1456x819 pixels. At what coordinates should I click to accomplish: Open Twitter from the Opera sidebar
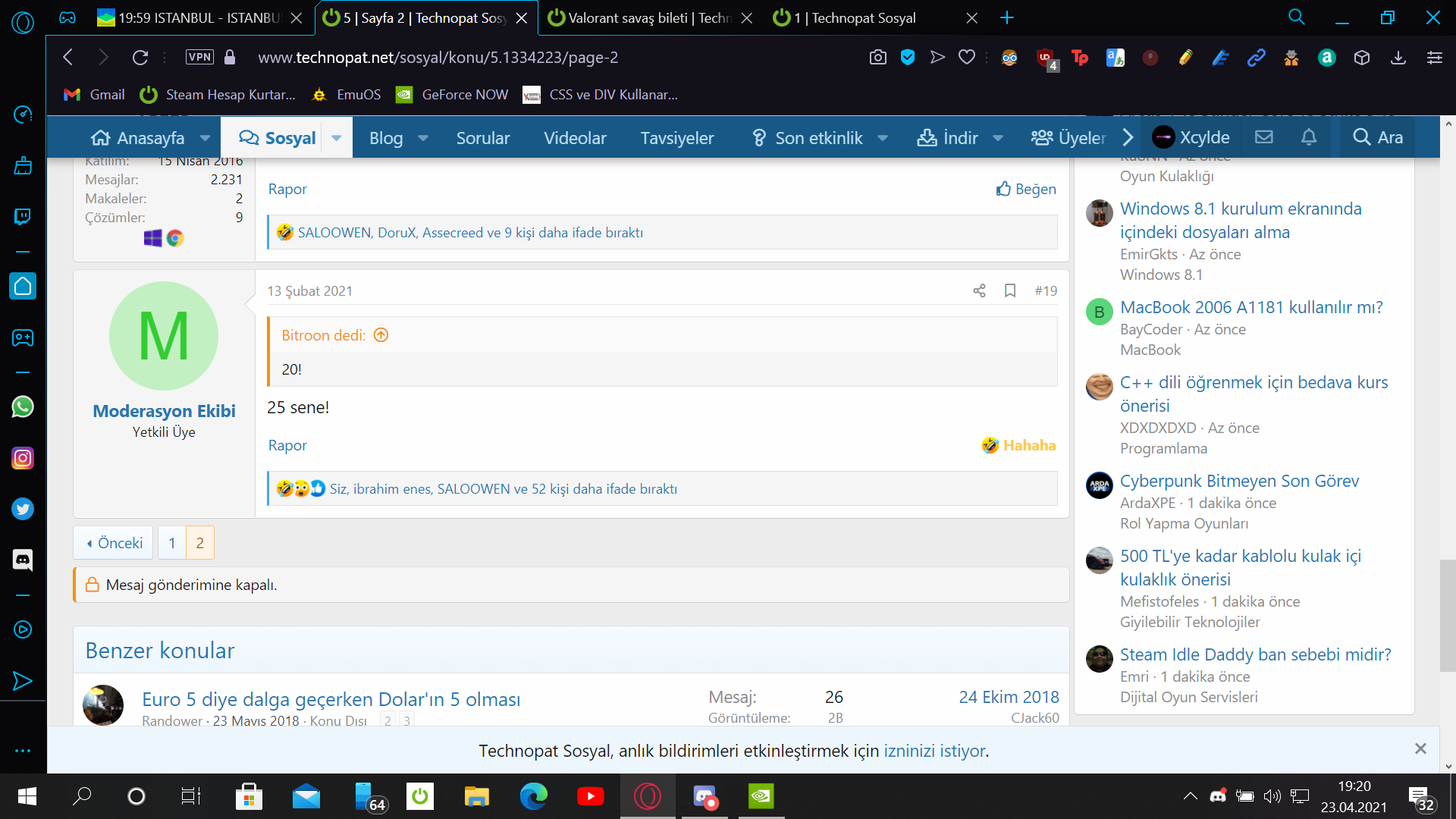click(23, 509)
